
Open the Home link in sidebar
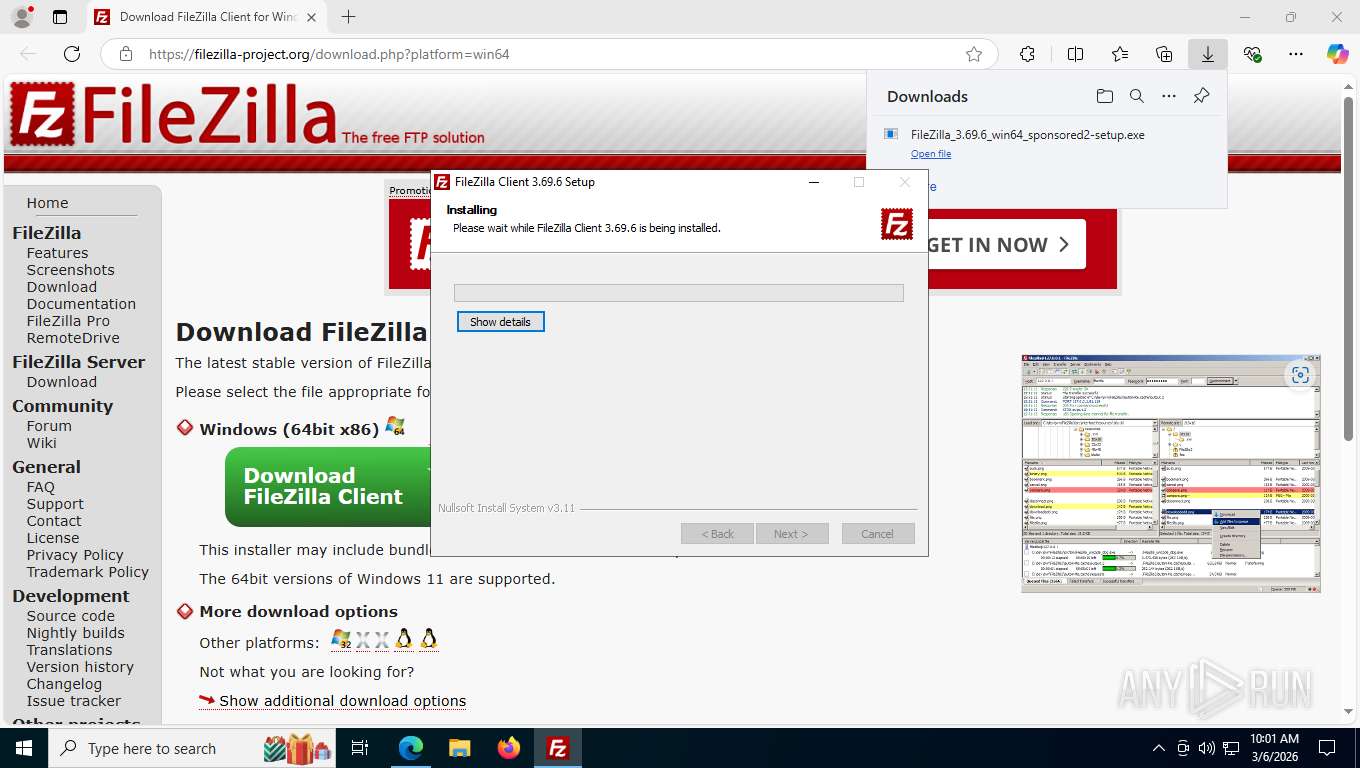(x=47, y=203)
